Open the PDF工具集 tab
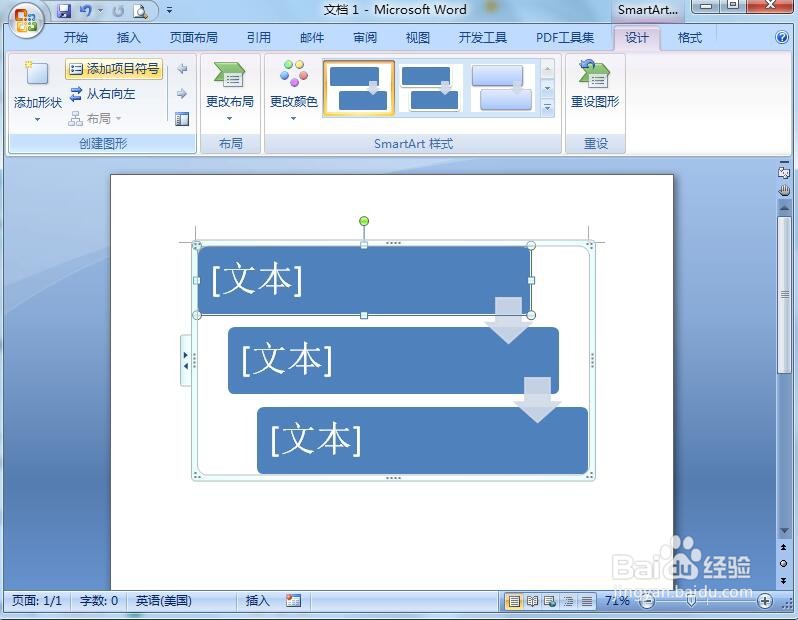The height and width of the screenshot is (620, 798). [565, 38]
